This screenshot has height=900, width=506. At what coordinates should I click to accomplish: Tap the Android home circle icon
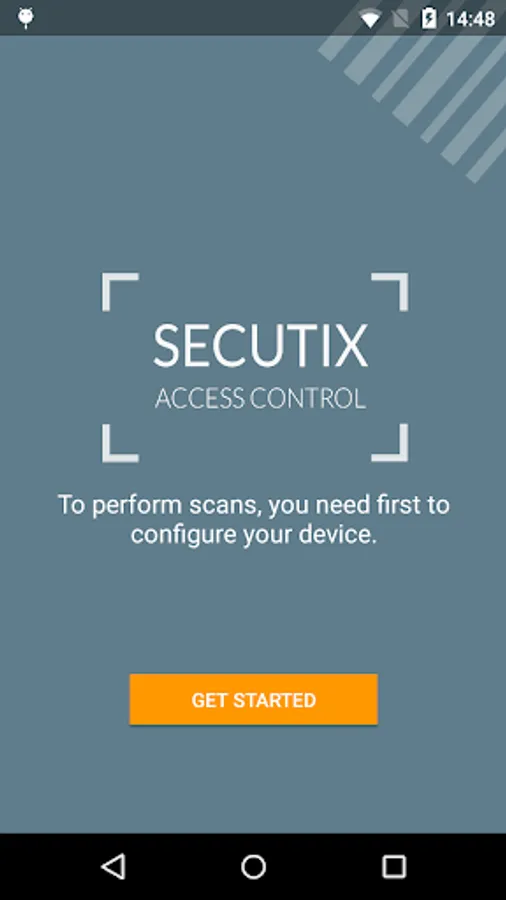[x=253, y=867]
